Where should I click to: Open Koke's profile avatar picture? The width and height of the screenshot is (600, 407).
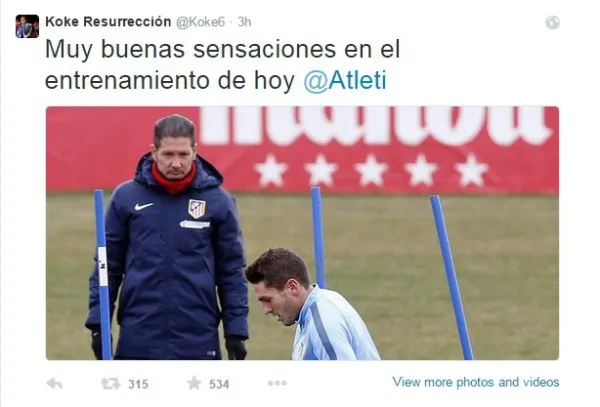(27, 26)
